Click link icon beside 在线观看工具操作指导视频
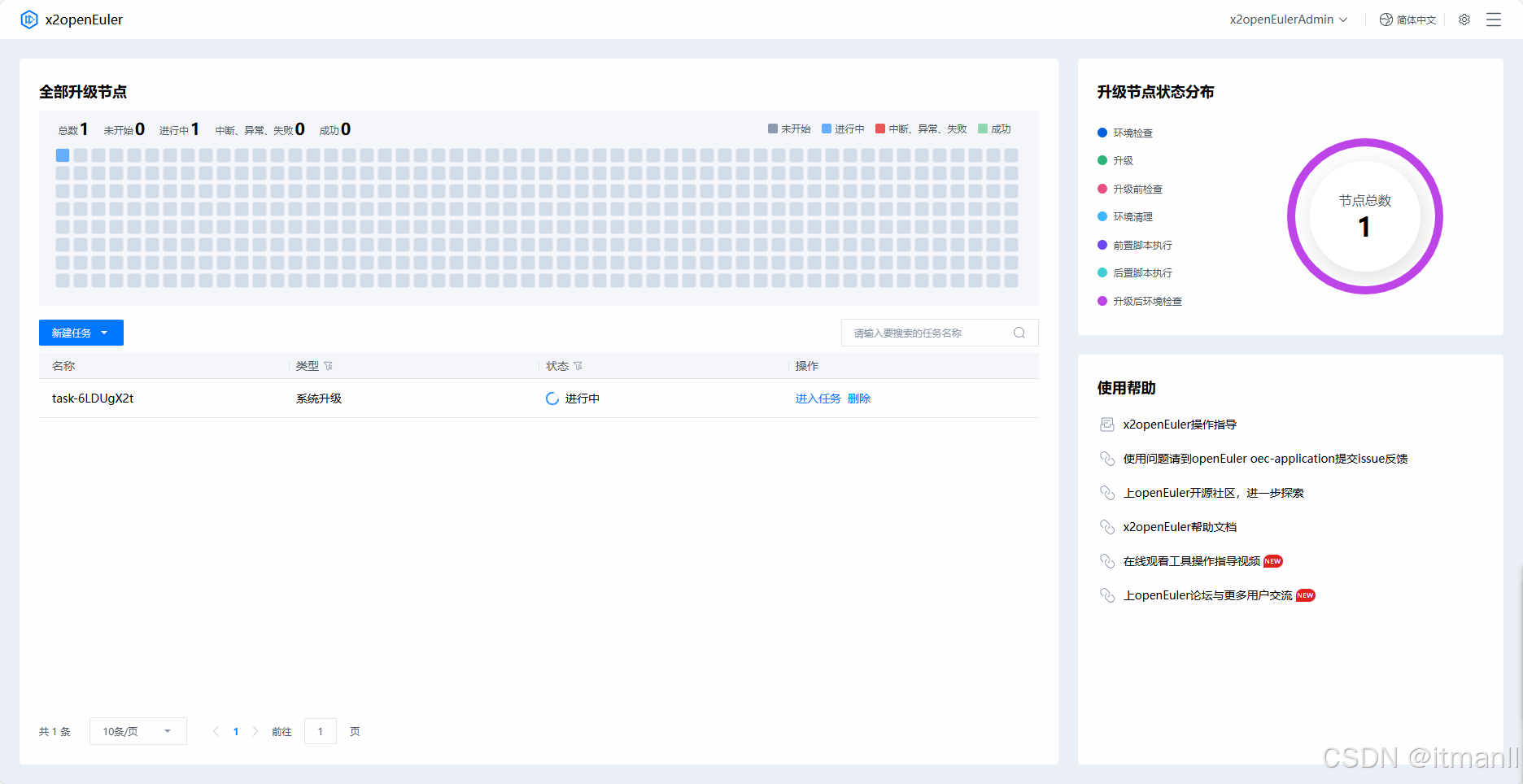1523x784 pixels. pos(1107,561)
